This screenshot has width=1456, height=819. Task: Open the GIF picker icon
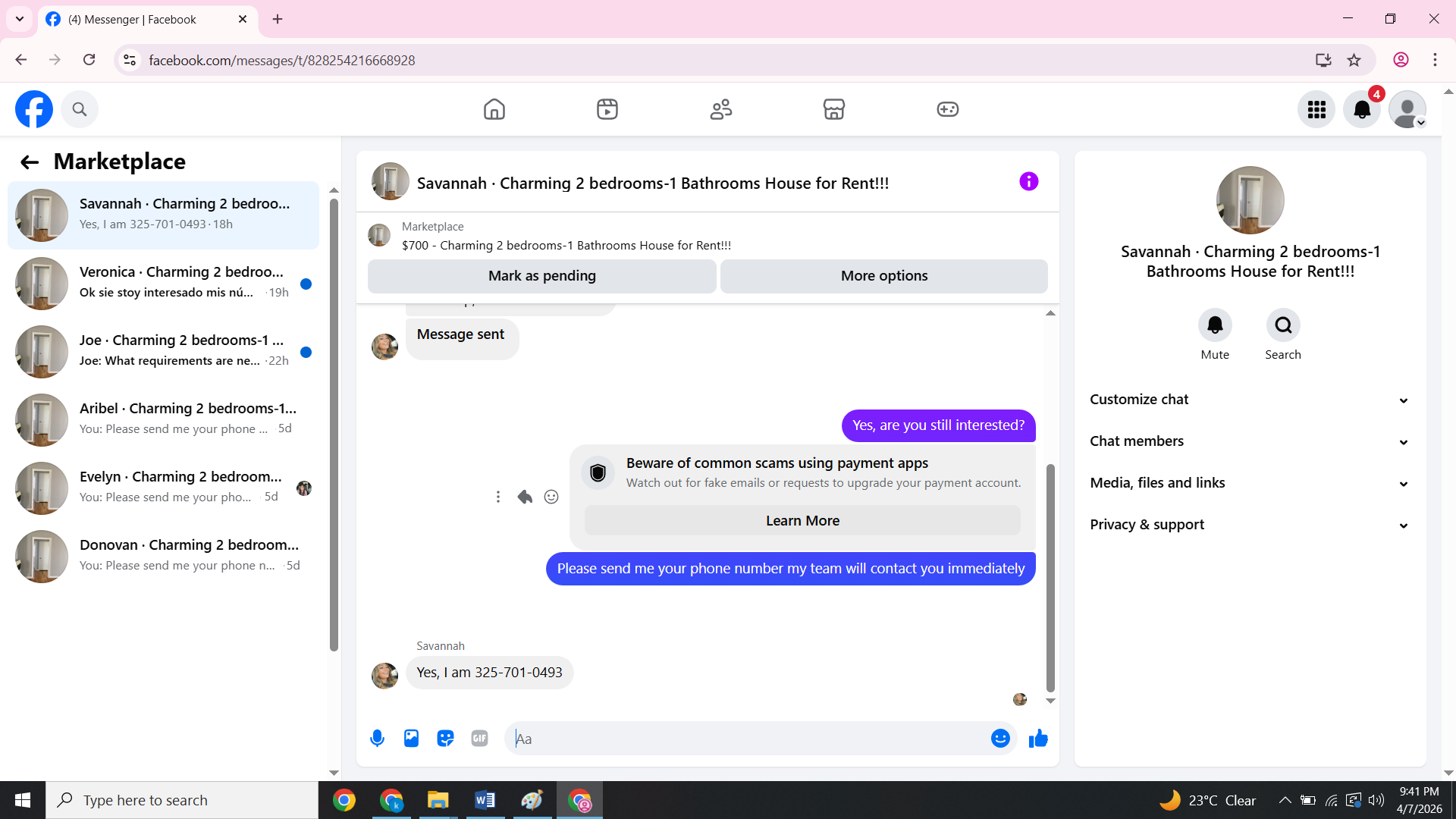479,738
